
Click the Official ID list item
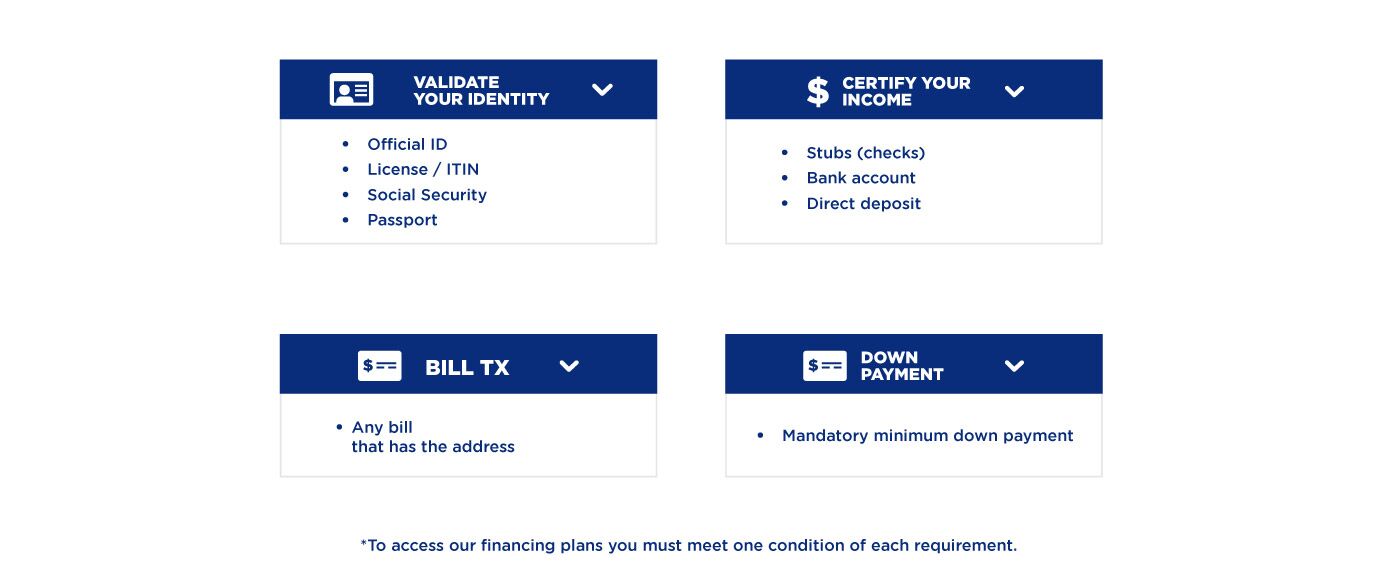(407, 144)
